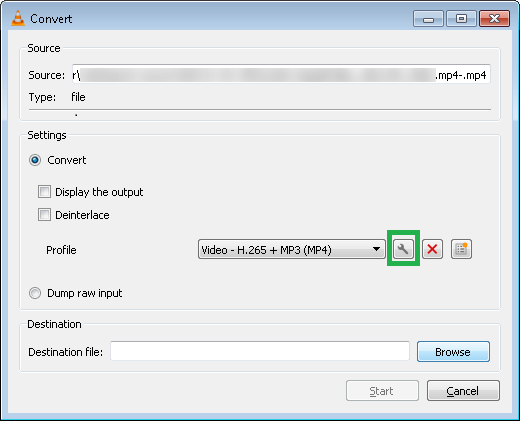
Task: Click the VLC cone icon in title bar
Action: [x=18, y=18]
